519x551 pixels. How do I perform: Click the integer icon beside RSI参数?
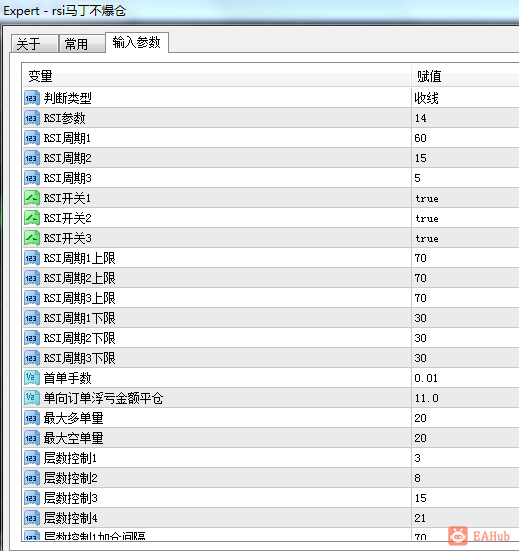coord(32,118)
